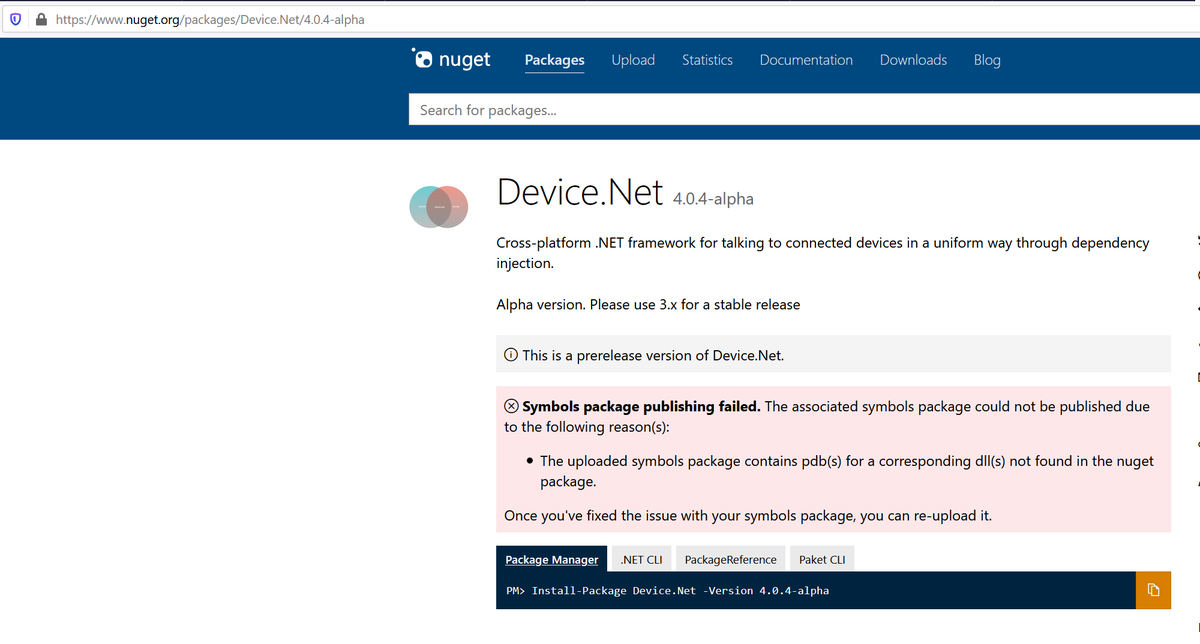Click the address bar padlock icon
1200x644 pixels.
click(x=41, y=19)
